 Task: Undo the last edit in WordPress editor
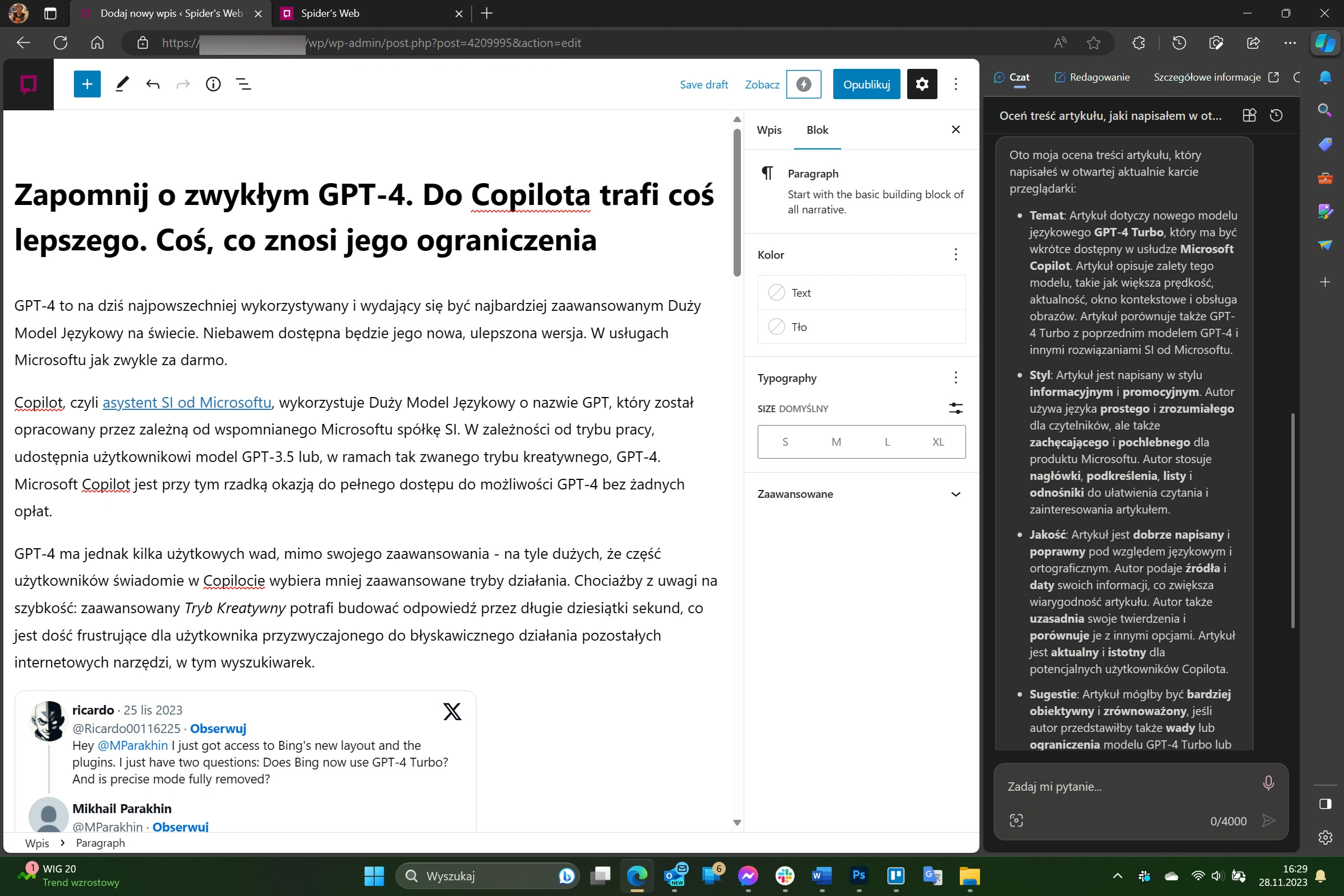(x=152, y=85)
